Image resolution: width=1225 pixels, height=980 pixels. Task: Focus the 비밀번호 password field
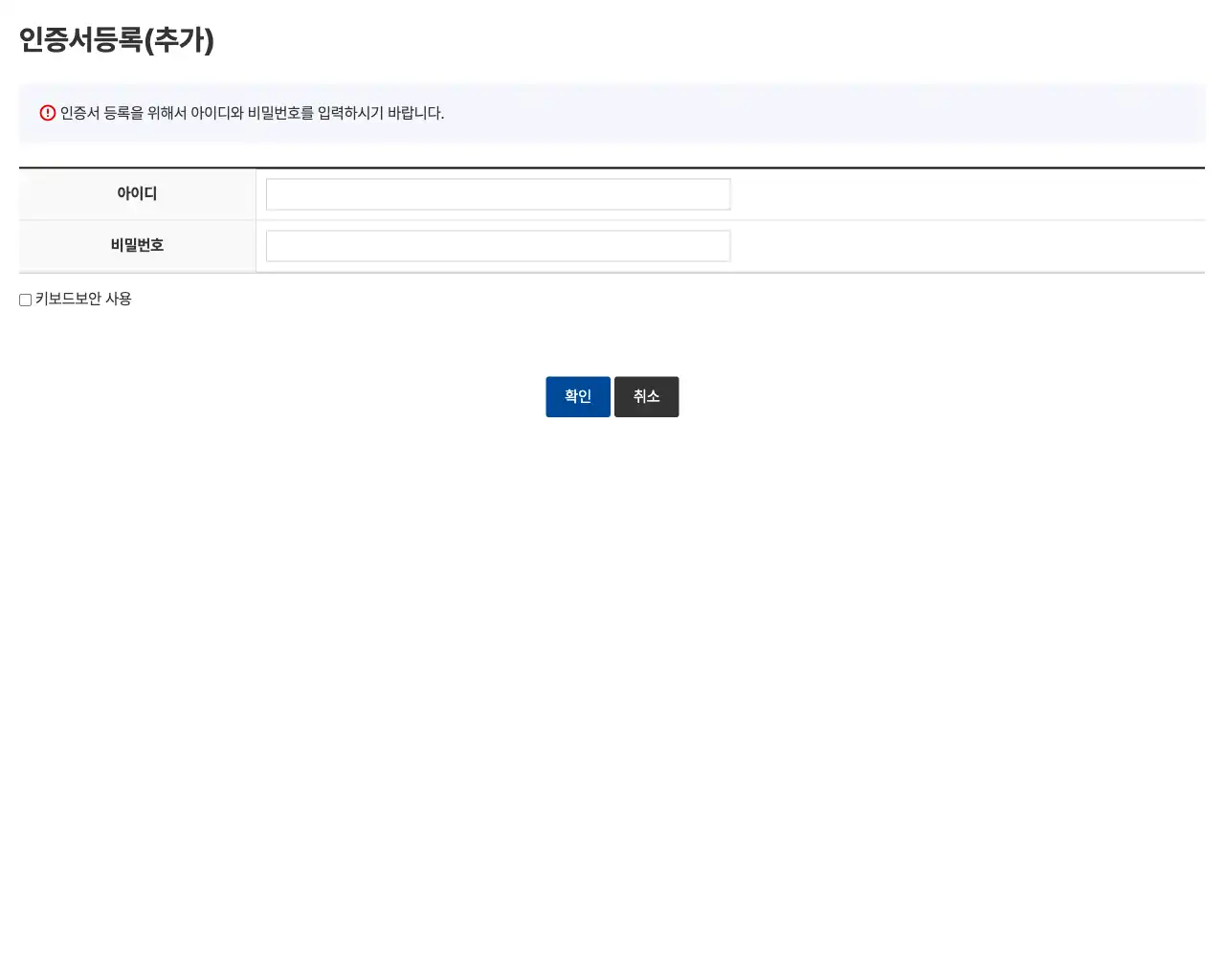[498, 245]
